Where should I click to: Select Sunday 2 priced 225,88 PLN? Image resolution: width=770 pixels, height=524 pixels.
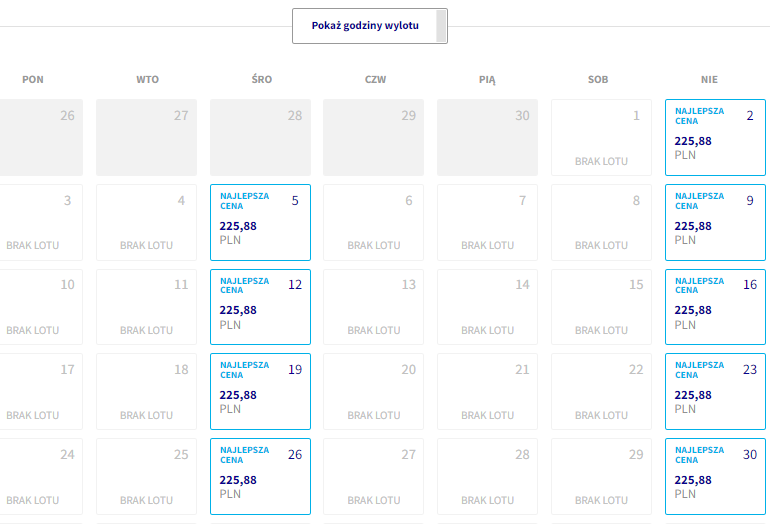tap(715, 138)
